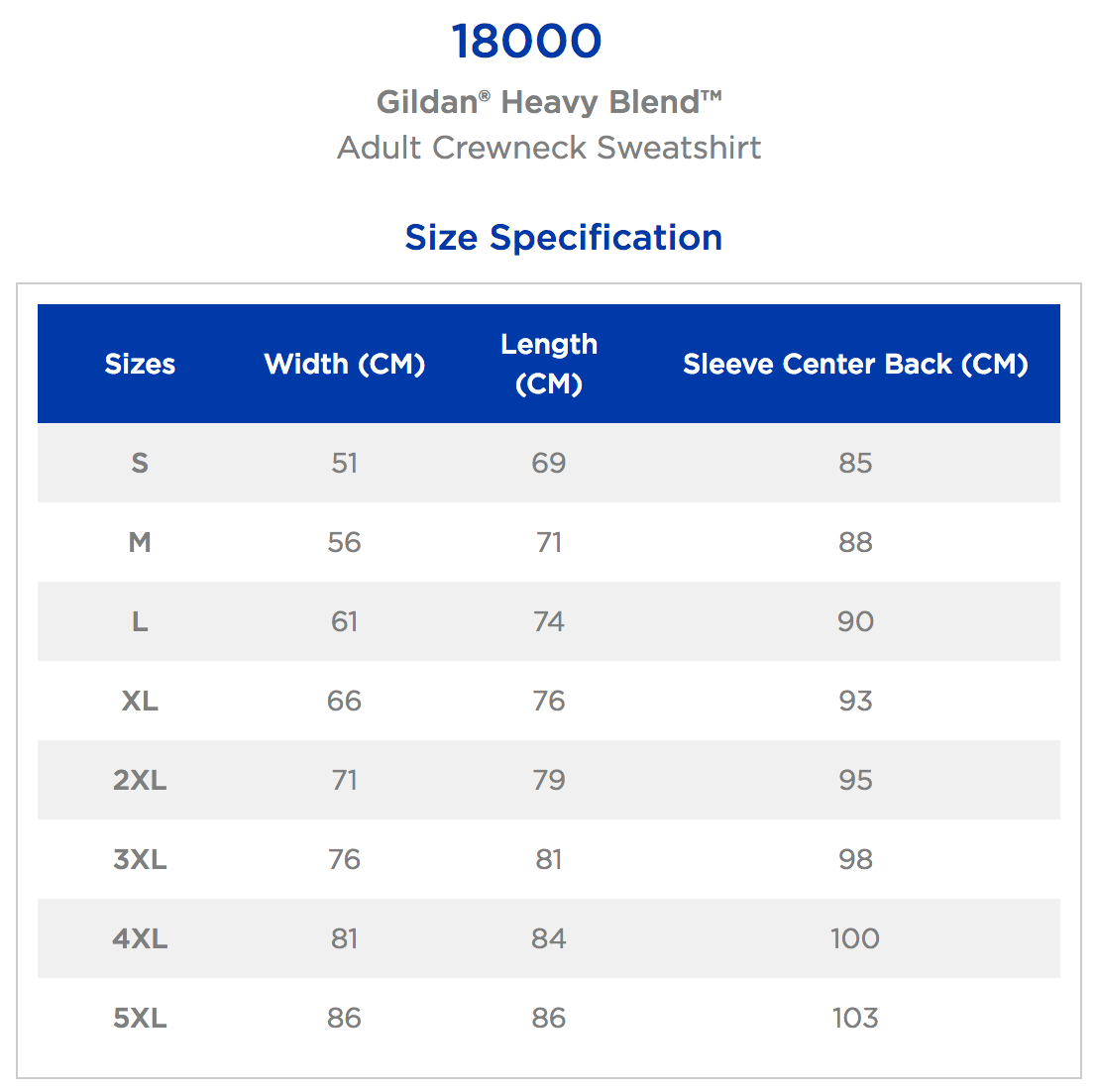
Task: Select sleeve value 103 in the 5XL row
Action: [x=855, y=1018]
